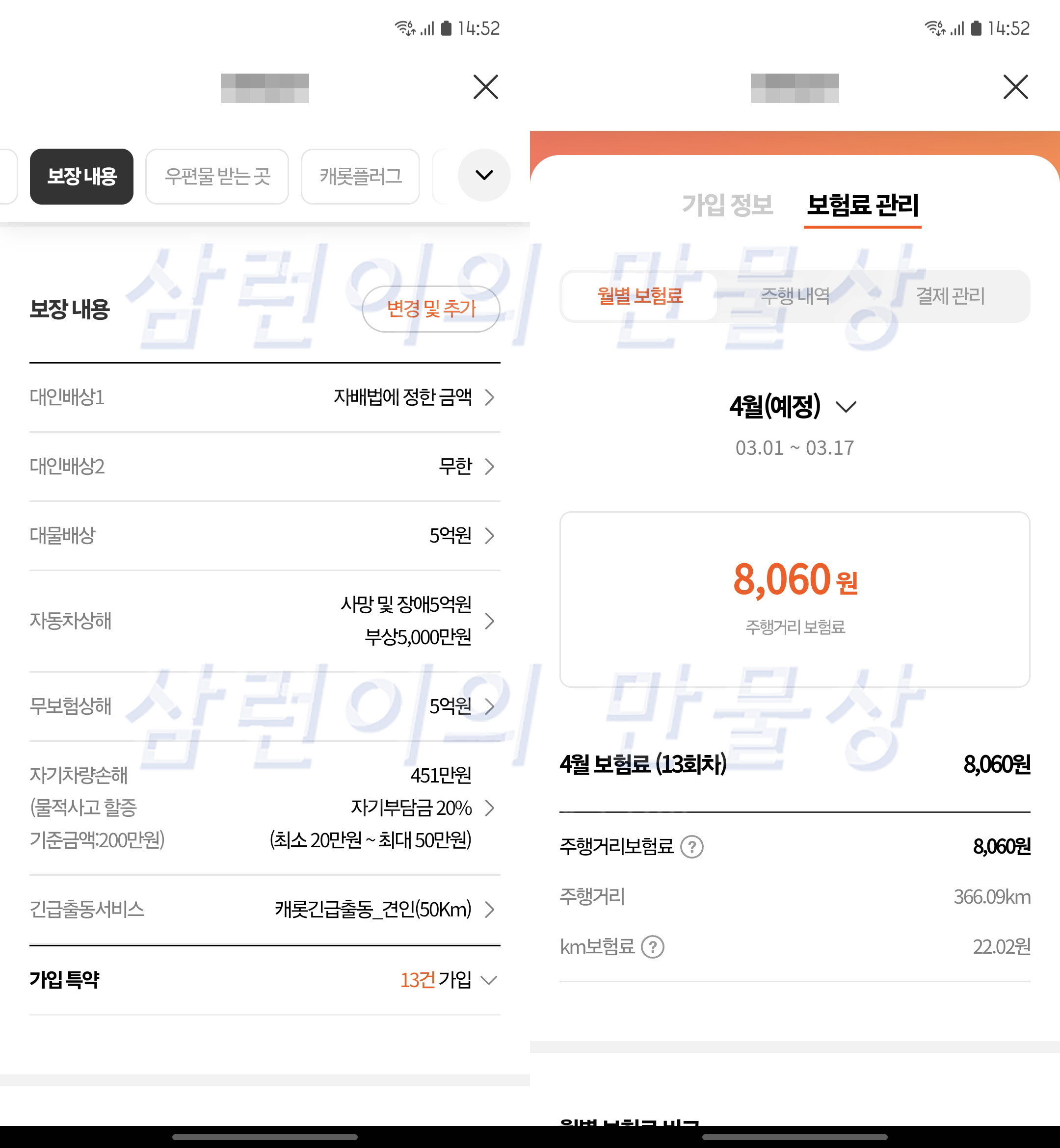Select the 캐롯플러그 chip

pyautogui.click(x=360, y=177)
